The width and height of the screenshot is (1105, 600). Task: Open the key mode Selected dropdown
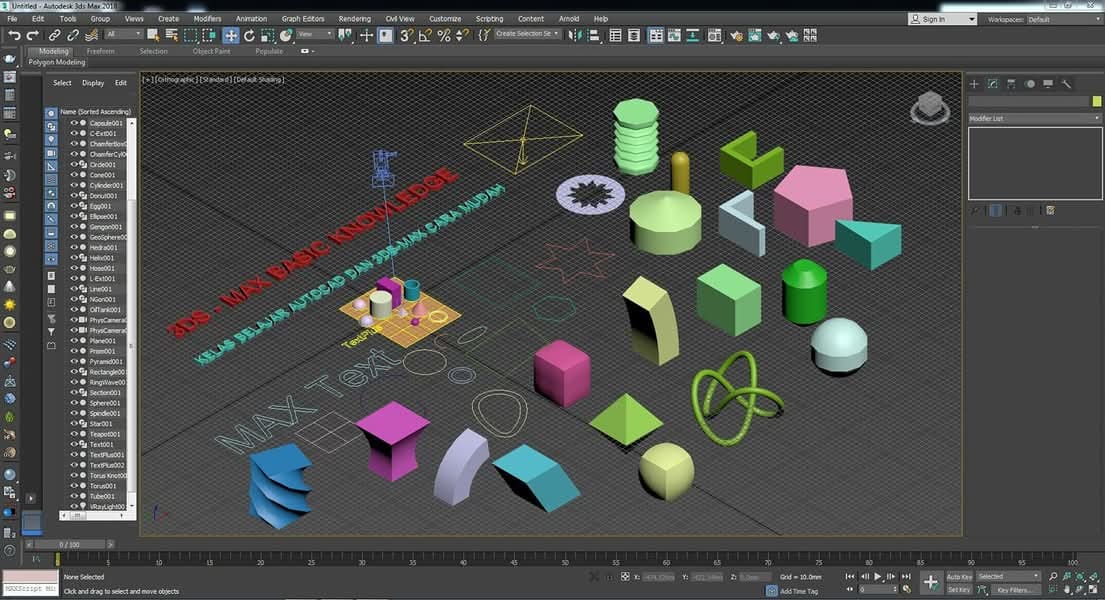[1008, 577]
